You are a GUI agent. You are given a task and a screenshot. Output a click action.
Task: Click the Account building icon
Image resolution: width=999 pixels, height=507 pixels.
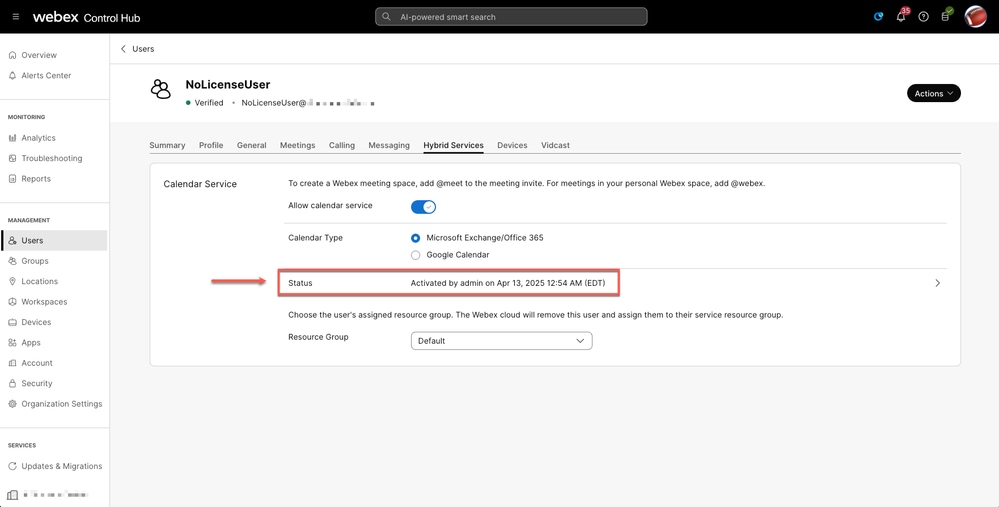click(x=13, y=363)
